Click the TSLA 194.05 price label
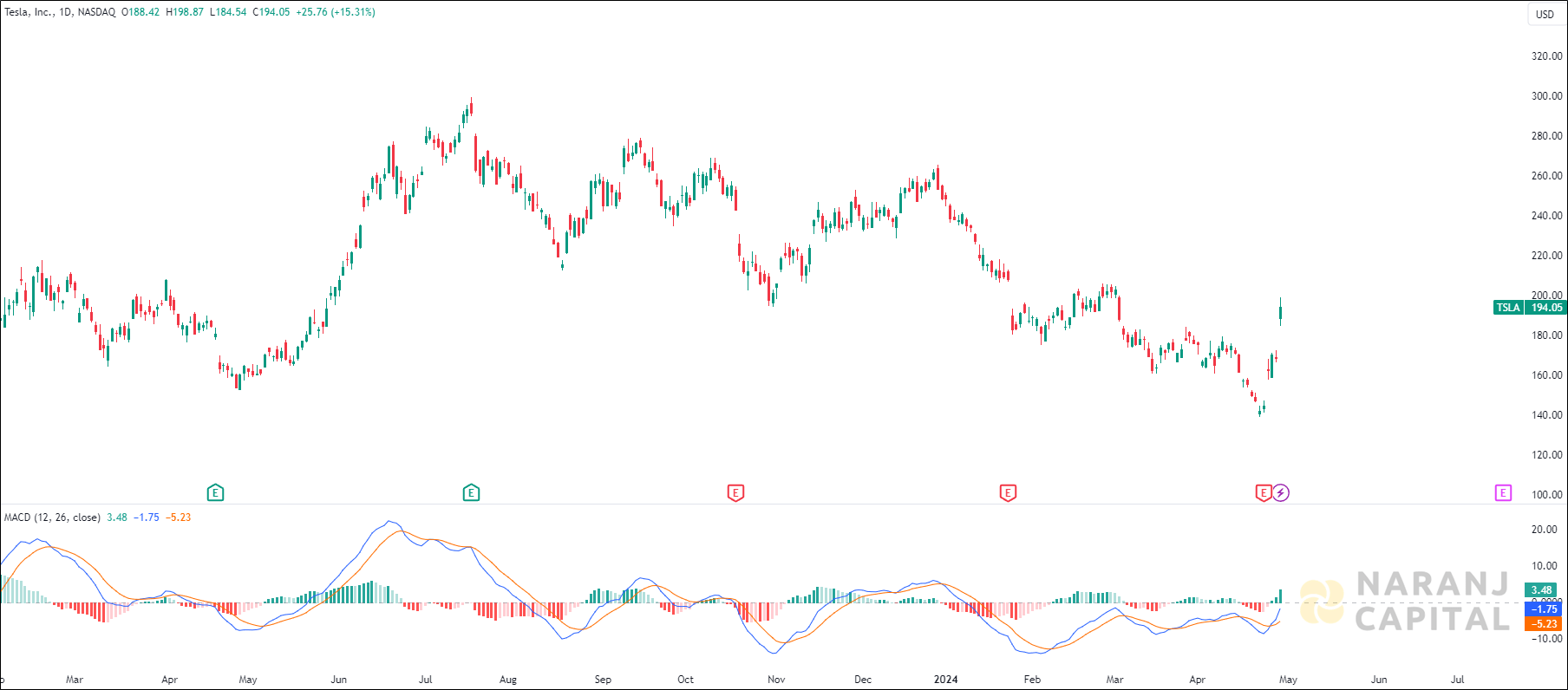The width and height of the screenshot is (1568, 690). point(1530,308)
